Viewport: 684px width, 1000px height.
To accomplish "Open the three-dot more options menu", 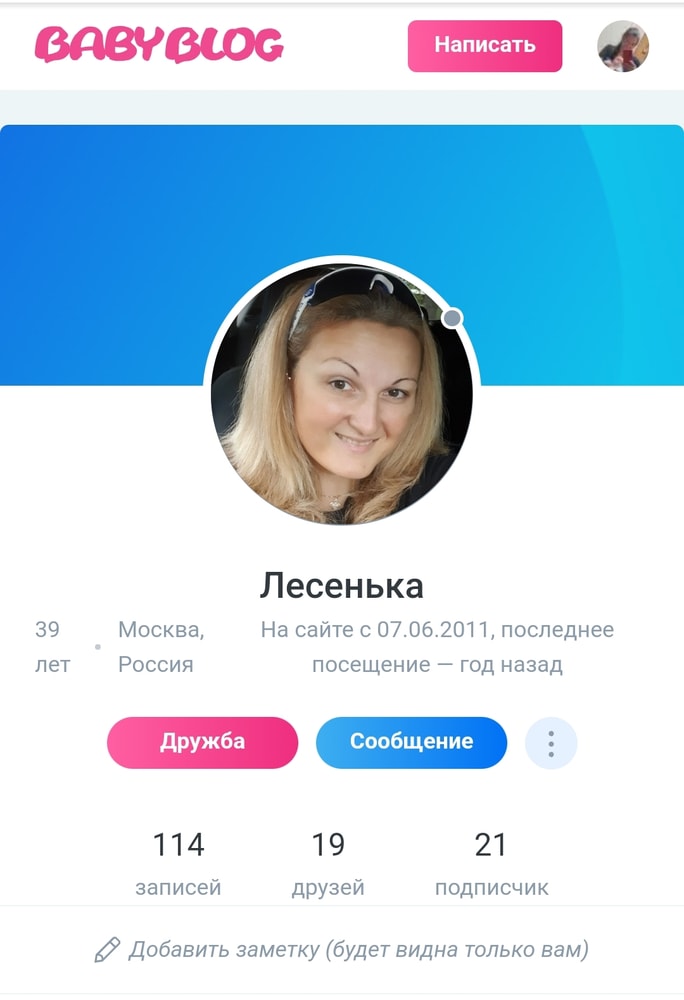I will tap(551, 743).
